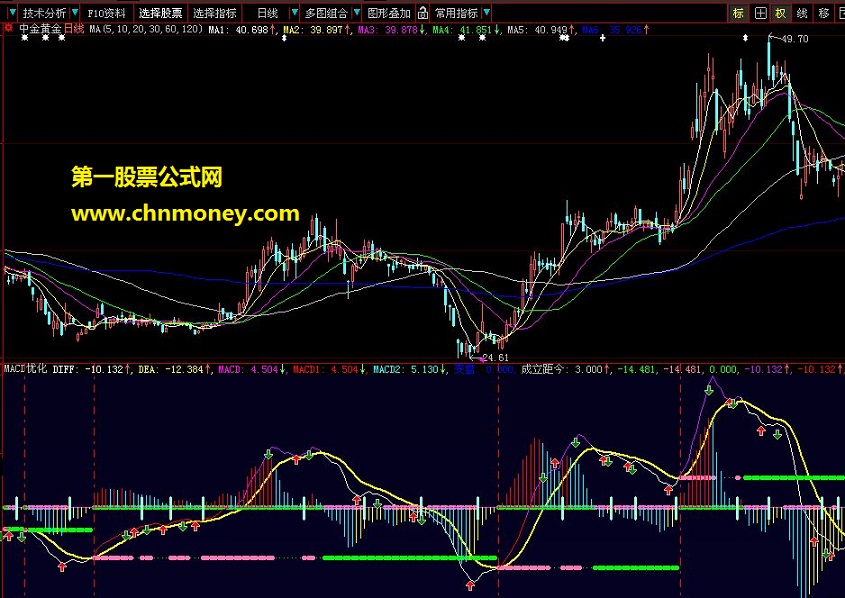
Task: Click the info marker left of 49.70
Action: click(745, 38)
